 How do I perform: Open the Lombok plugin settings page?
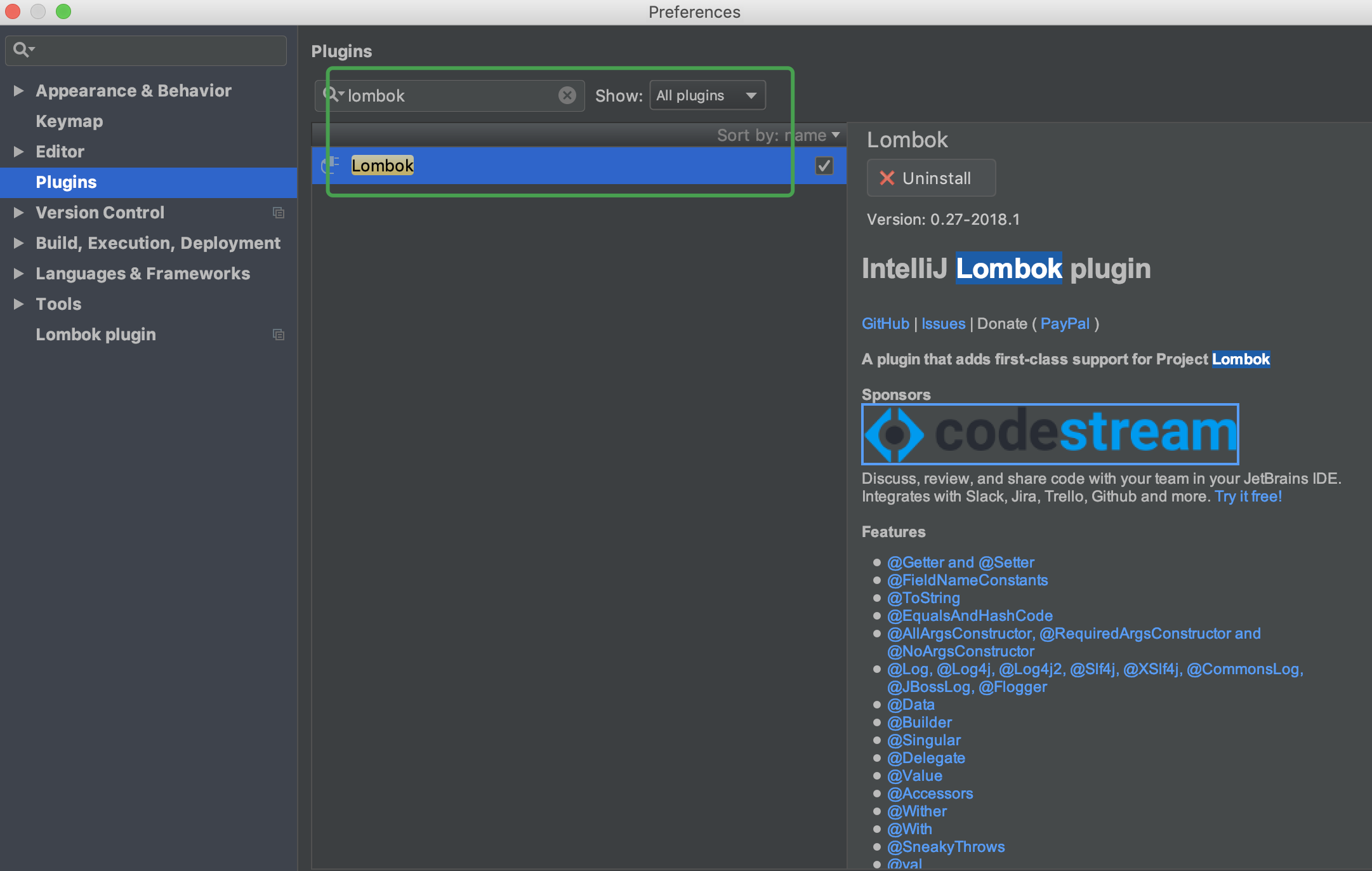tap(95, 335)
